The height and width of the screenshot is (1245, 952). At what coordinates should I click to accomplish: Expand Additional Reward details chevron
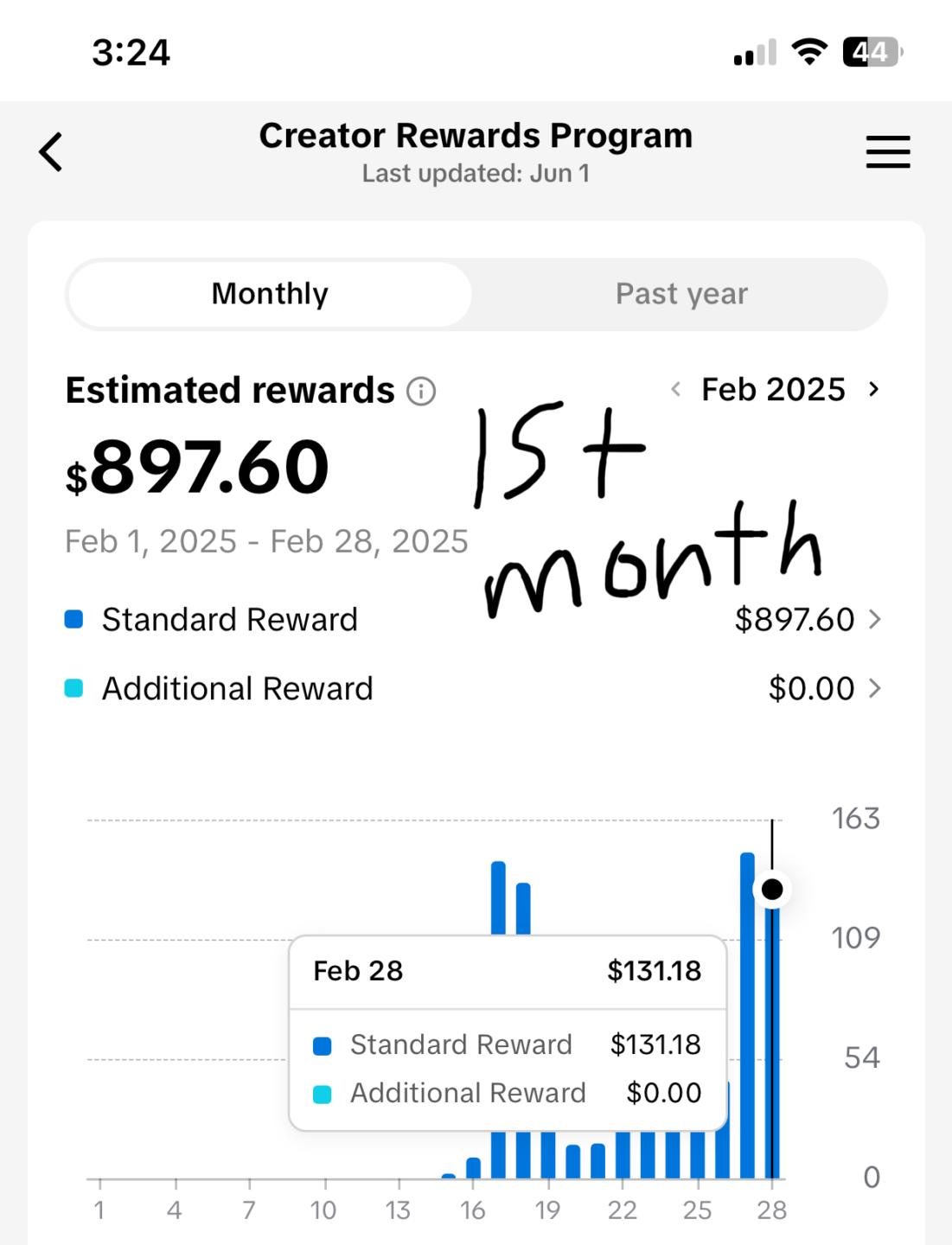click(x=875, y=688)
